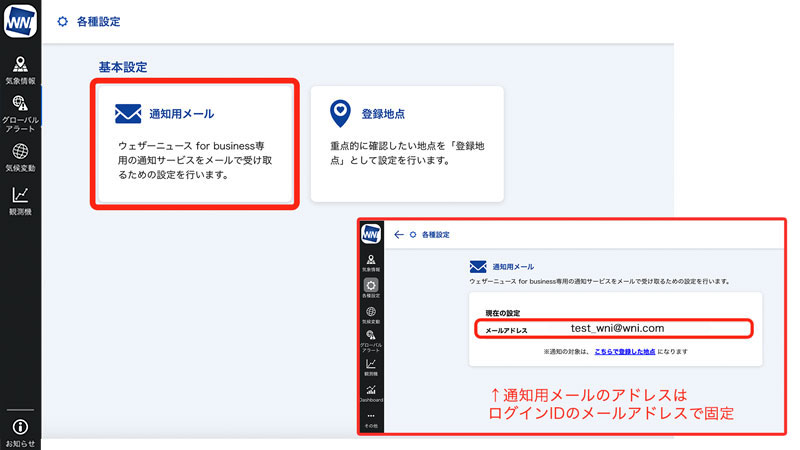Select 気候変動 globe icon in main sidebar

click(20, 155)
